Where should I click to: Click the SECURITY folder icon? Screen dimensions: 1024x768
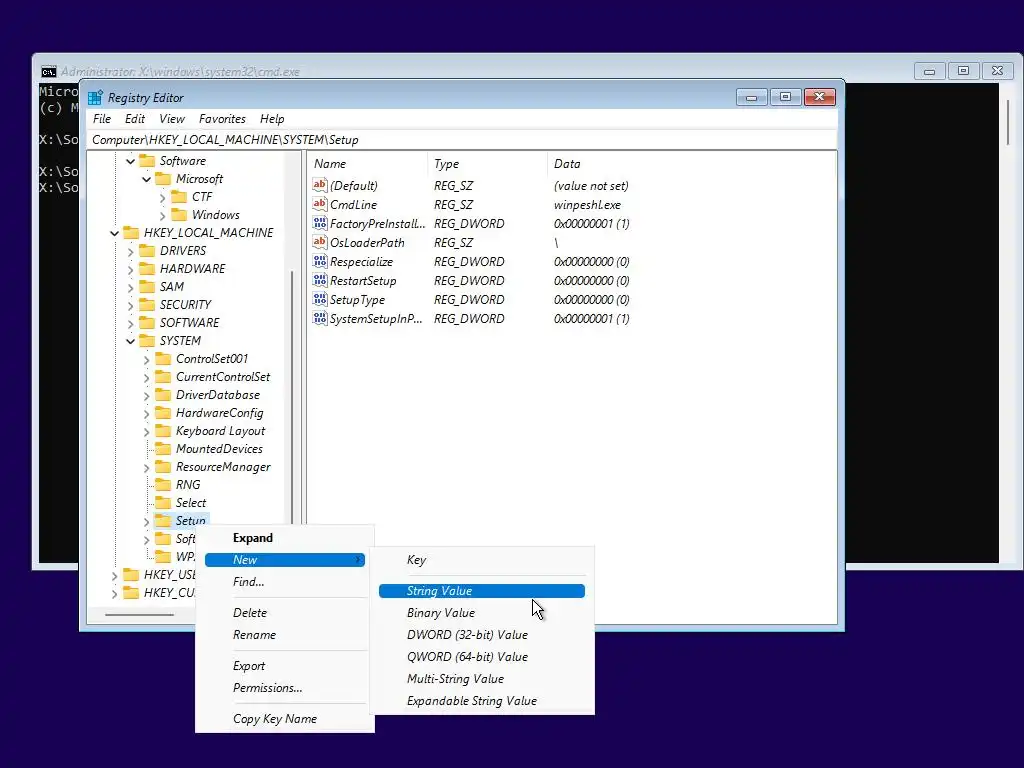[148, 304]
